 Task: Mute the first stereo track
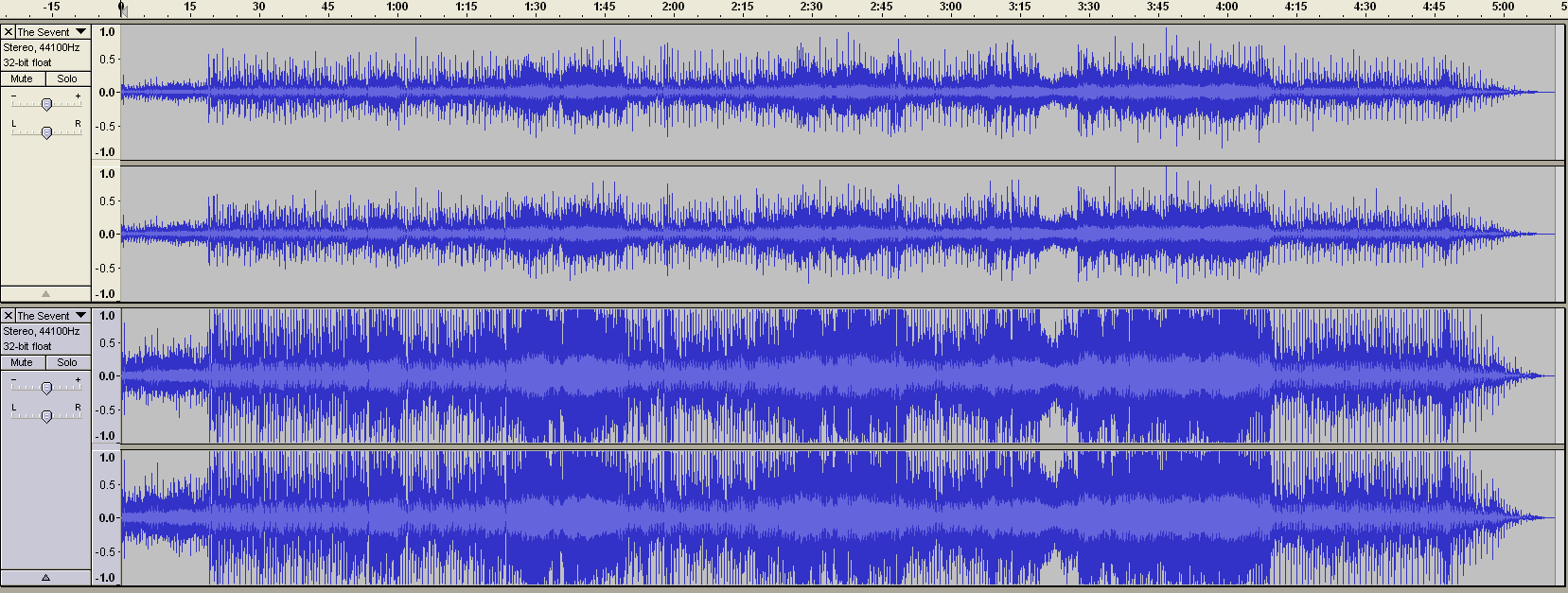tap(23, 79)
